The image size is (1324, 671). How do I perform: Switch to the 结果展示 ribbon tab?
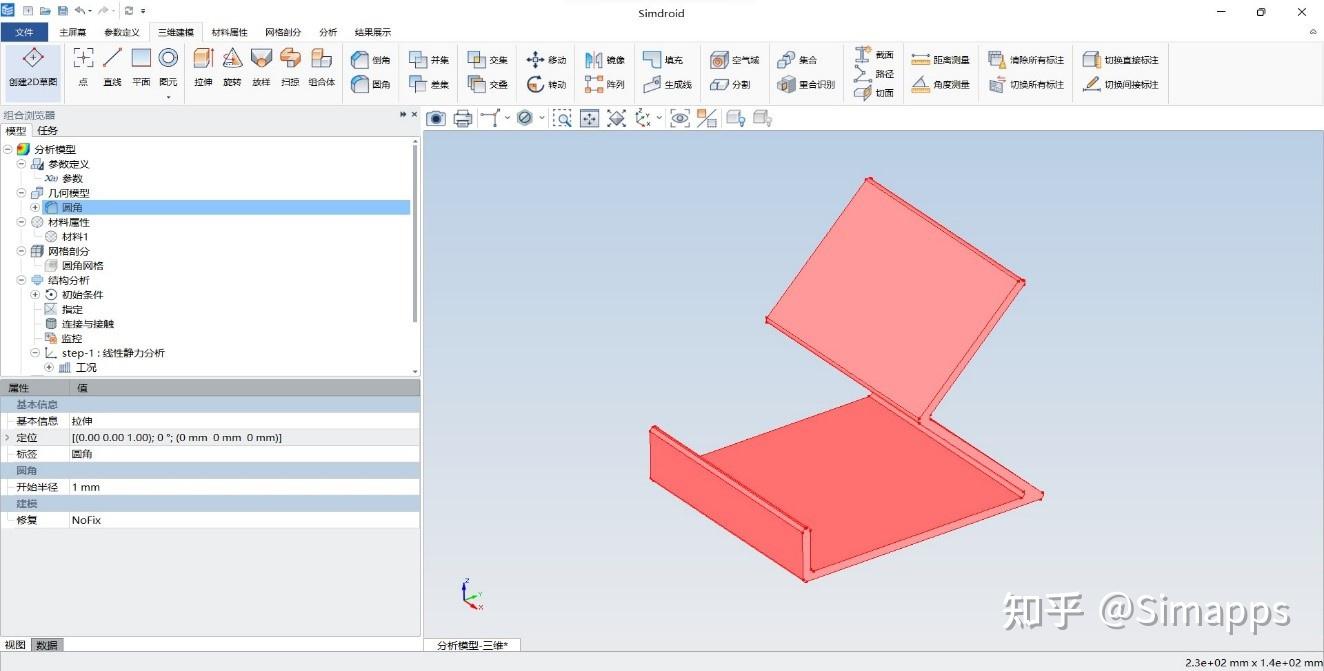(372, 31)
